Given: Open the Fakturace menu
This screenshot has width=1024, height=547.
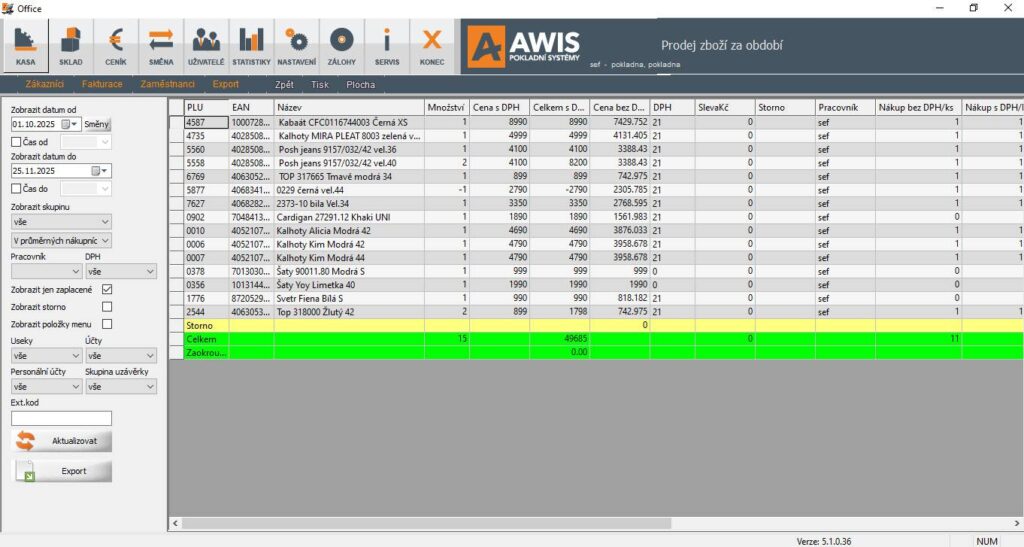Looking at the screenshot, I should tap(102, 84).
